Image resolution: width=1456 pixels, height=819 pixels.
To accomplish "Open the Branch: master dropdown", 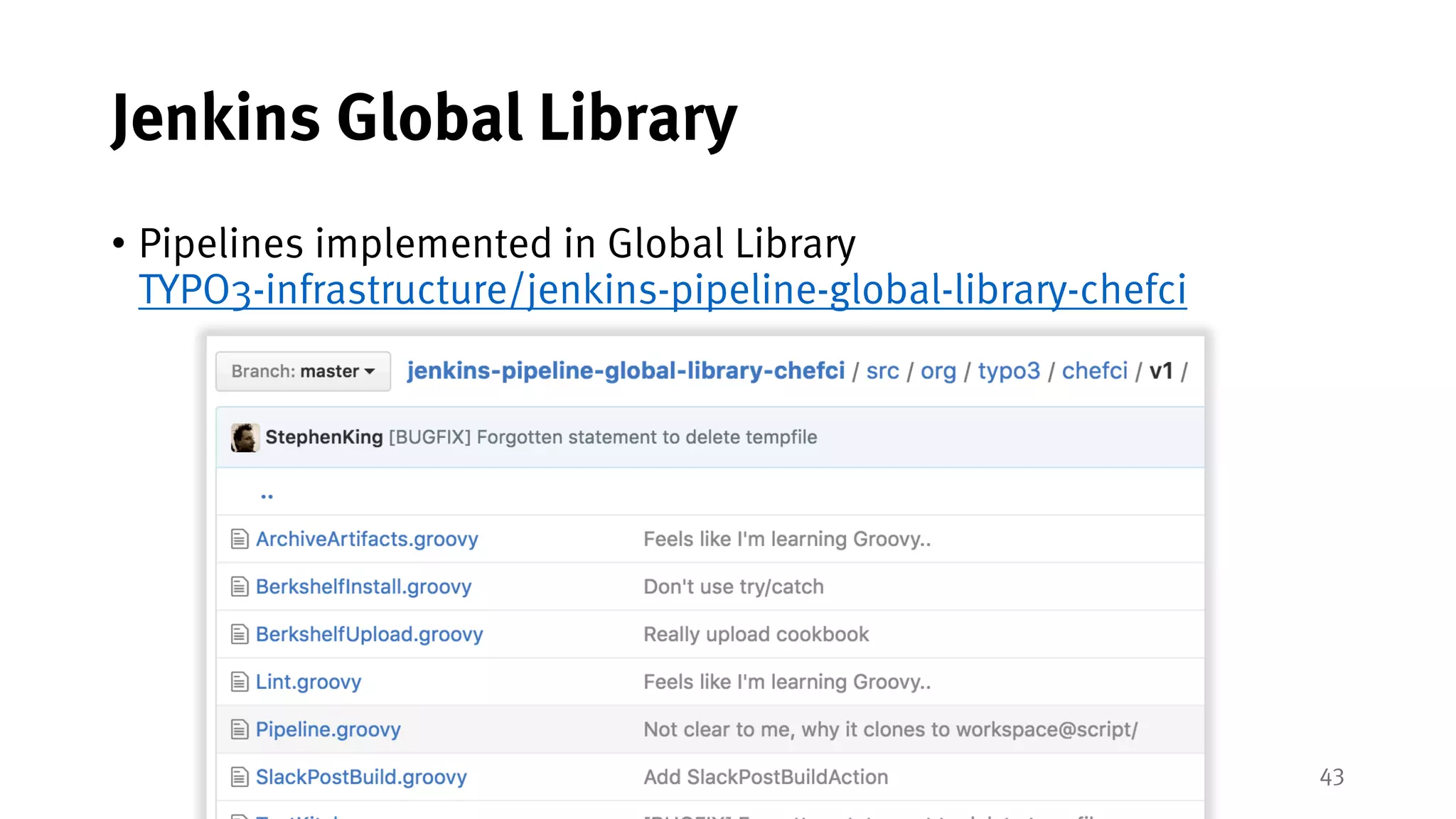I will [x=304, y=371].
